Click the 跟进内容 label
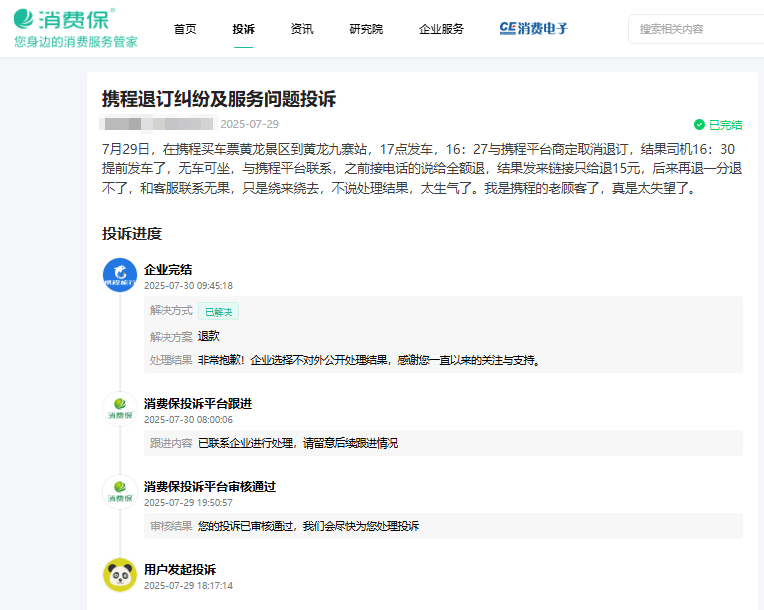This screenshot has width=764, height=610. tap(171, 443)
